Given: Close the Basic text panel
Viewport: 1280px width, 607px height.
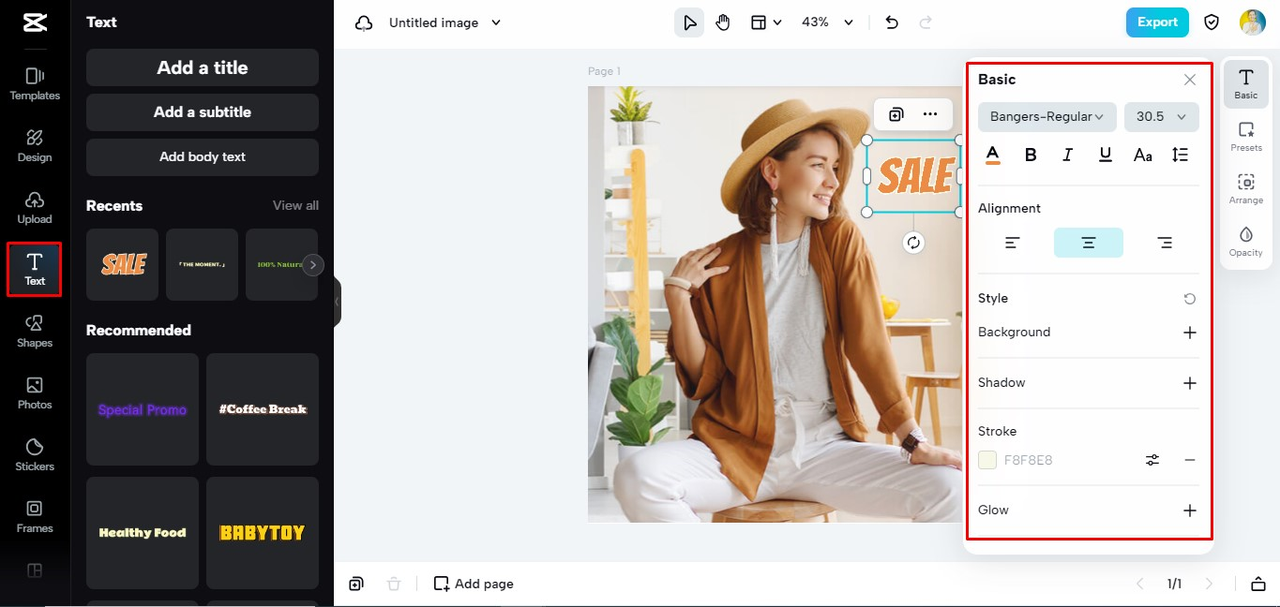Looking at the screenshot, I should 1189,80.
